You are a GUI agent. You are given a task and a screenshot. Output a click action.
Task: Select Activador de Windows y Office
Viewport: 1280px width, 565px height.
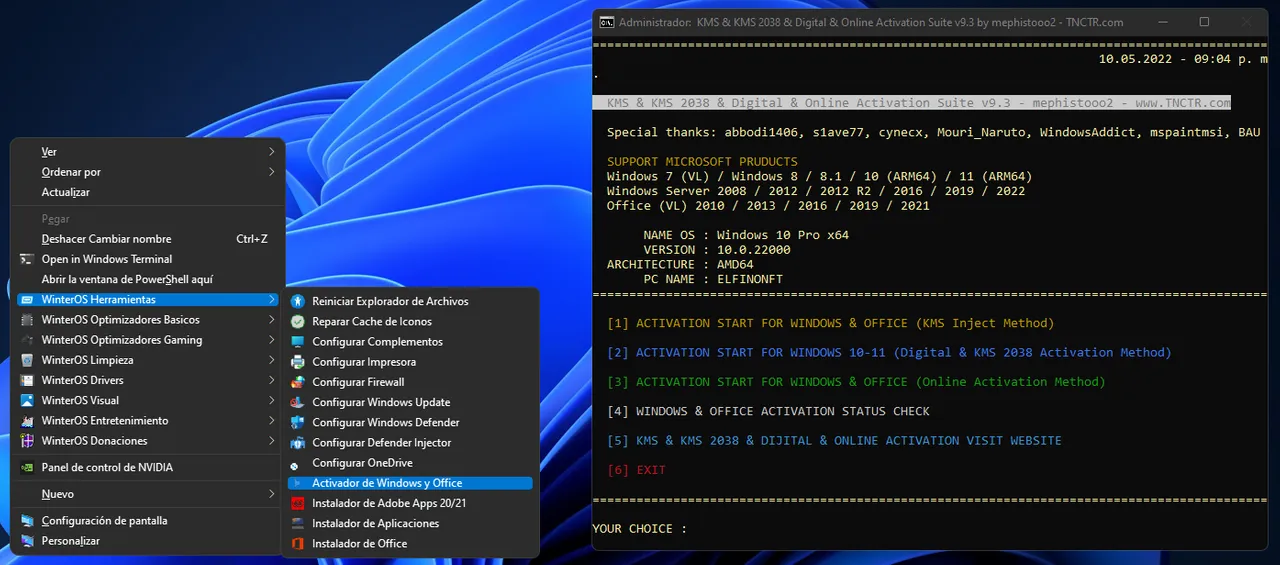387,483
